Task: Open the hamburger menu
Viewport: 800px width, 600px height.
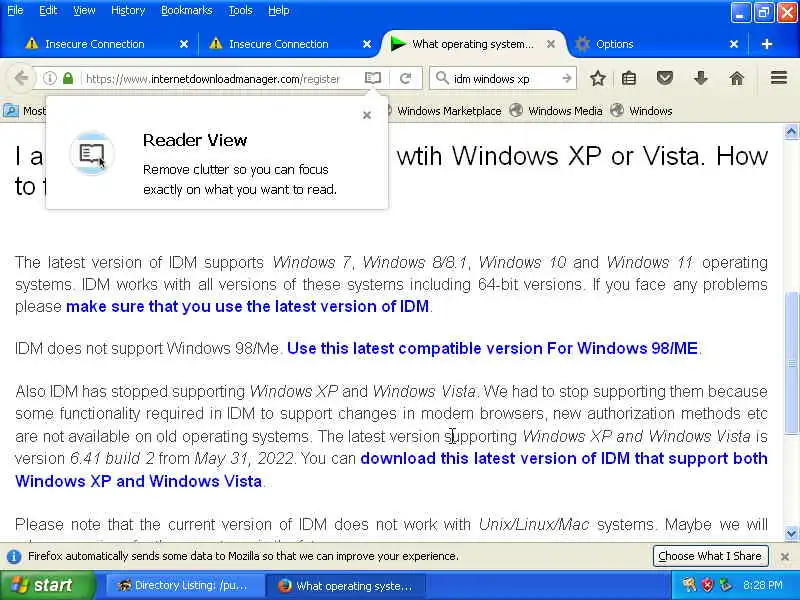Action: click(779, 78)
